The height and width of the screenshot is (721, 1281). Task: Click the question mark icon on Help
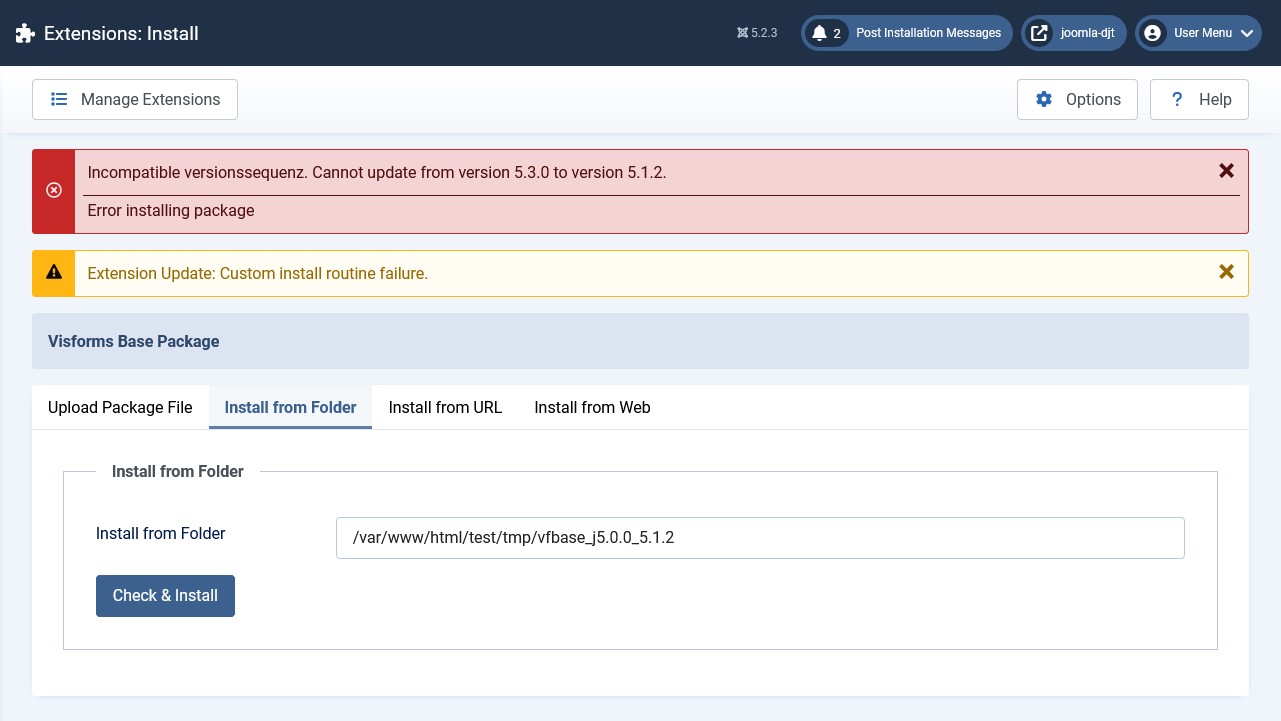click(x=1177, y=99)
